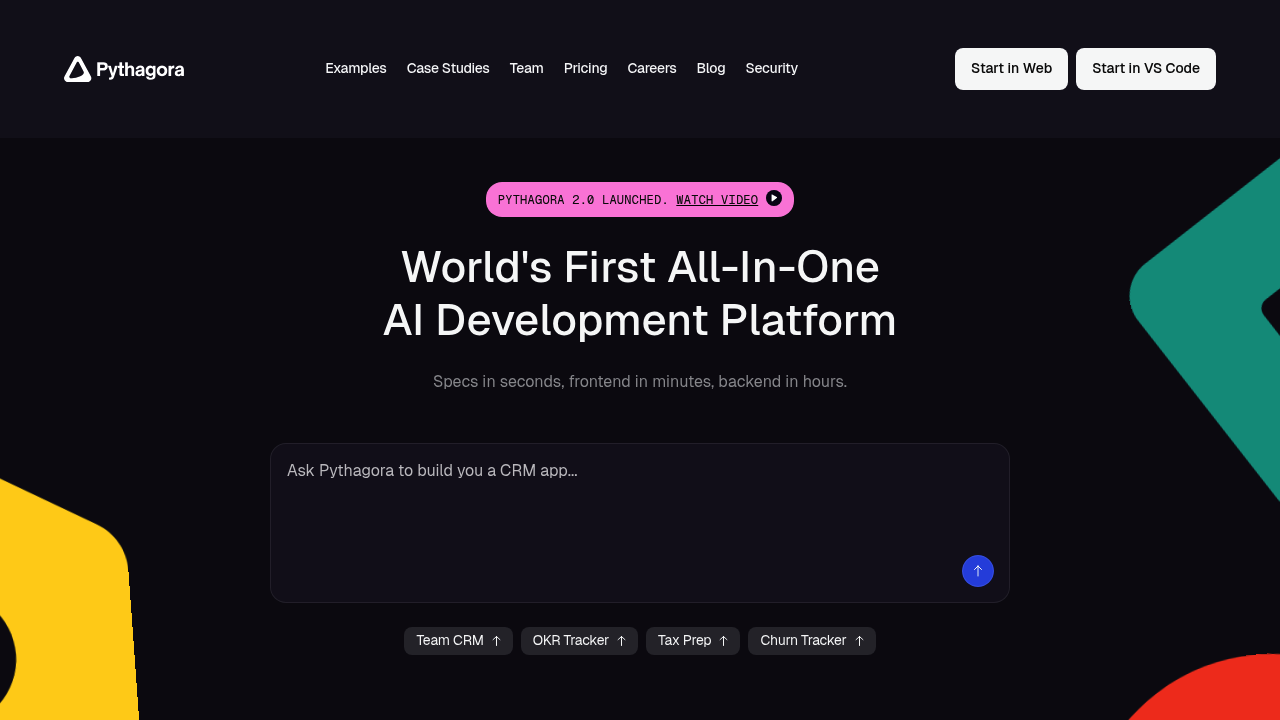Click the Pythagora triangle logo icon
Screen dimensions: 1280x720
[77, 69]
